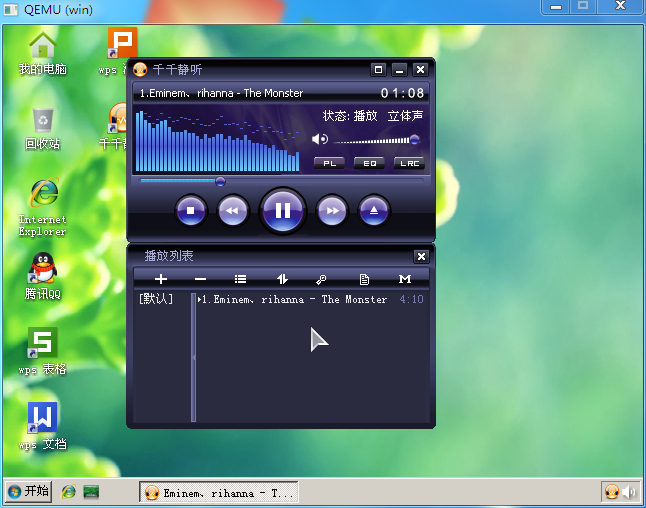Mute sound via speaker icon in player
The image size is (646, 508).
[x=319, y=139]
